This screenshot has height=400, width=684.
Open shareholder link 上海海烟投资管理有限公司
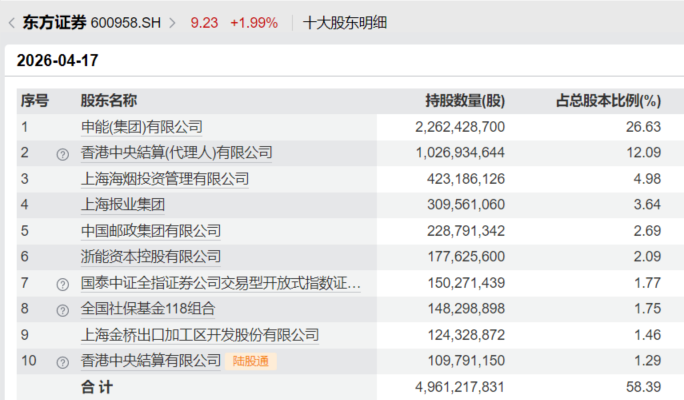(x=165, y=179)
